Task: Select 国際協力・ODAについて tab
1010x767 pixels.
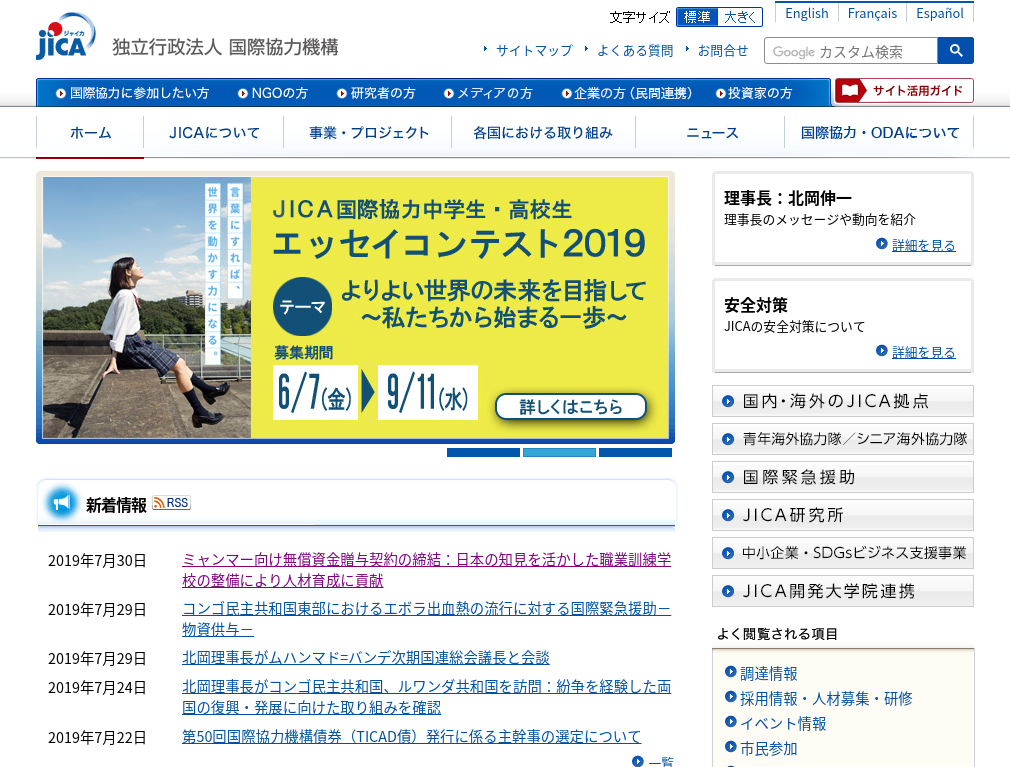Action: [879, 133]
